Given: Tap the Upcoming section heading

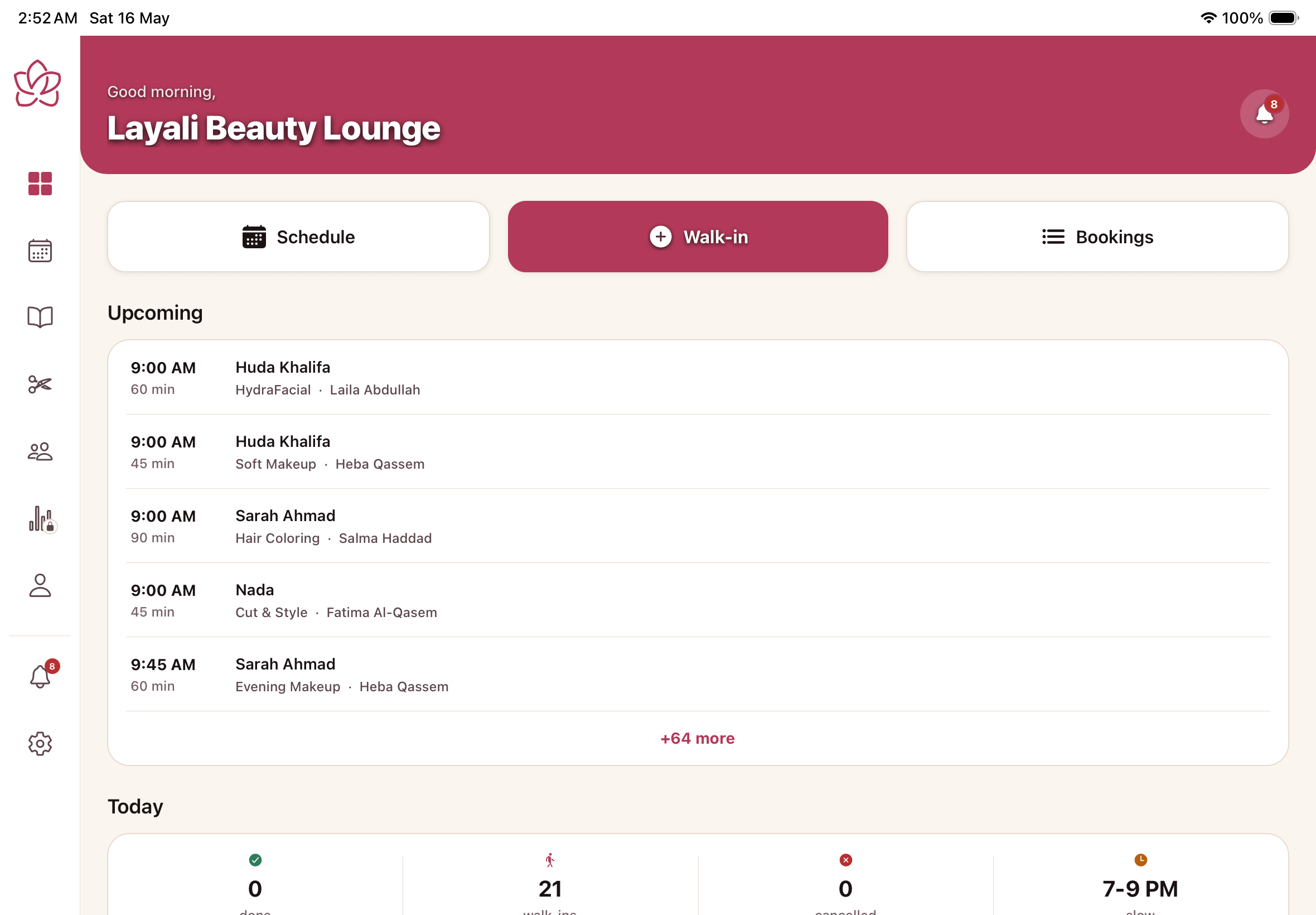Looking at the screenshot, I should pyautogui.click(x=155, y=313).
